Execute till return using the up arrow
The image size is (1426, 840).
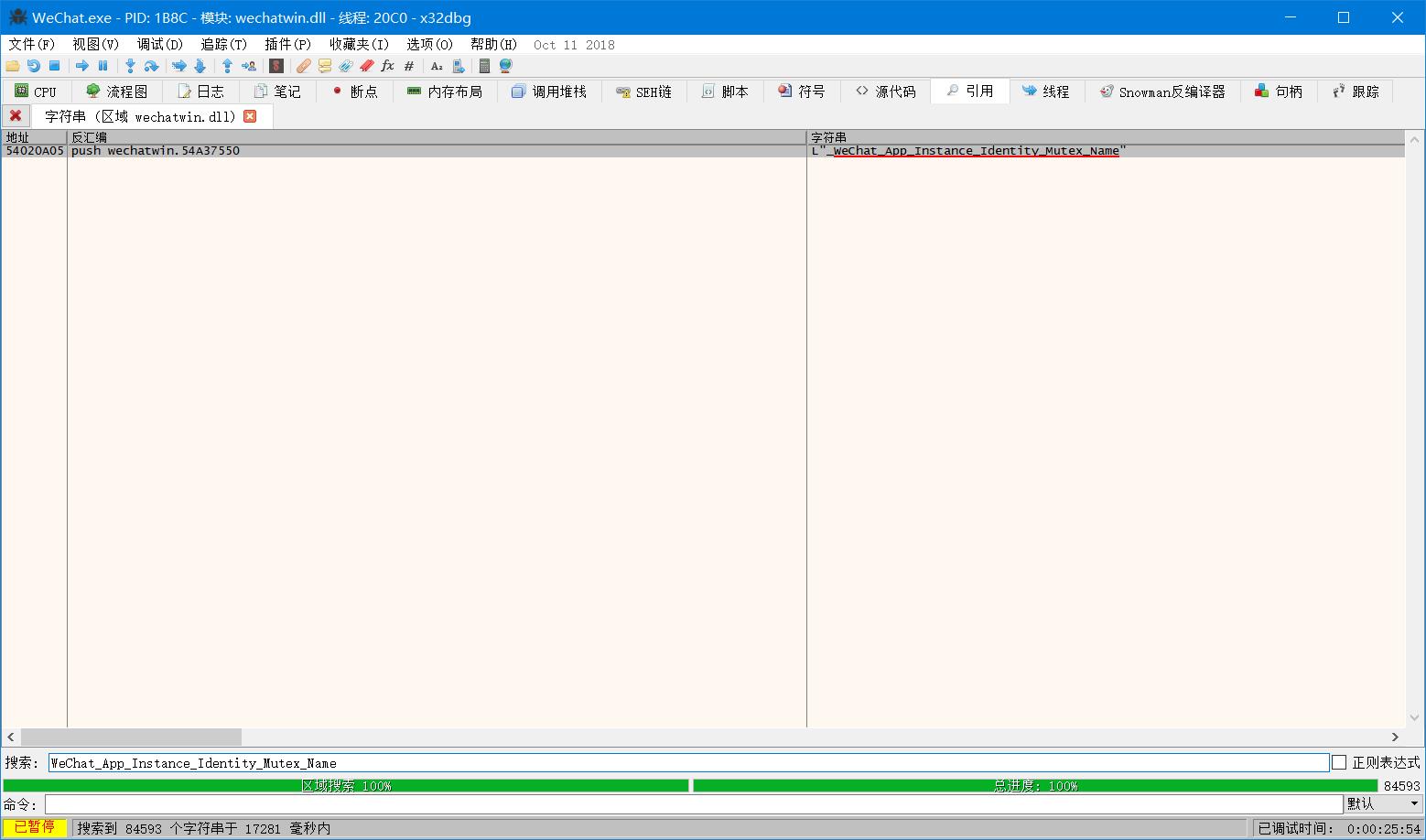[227, 66]
